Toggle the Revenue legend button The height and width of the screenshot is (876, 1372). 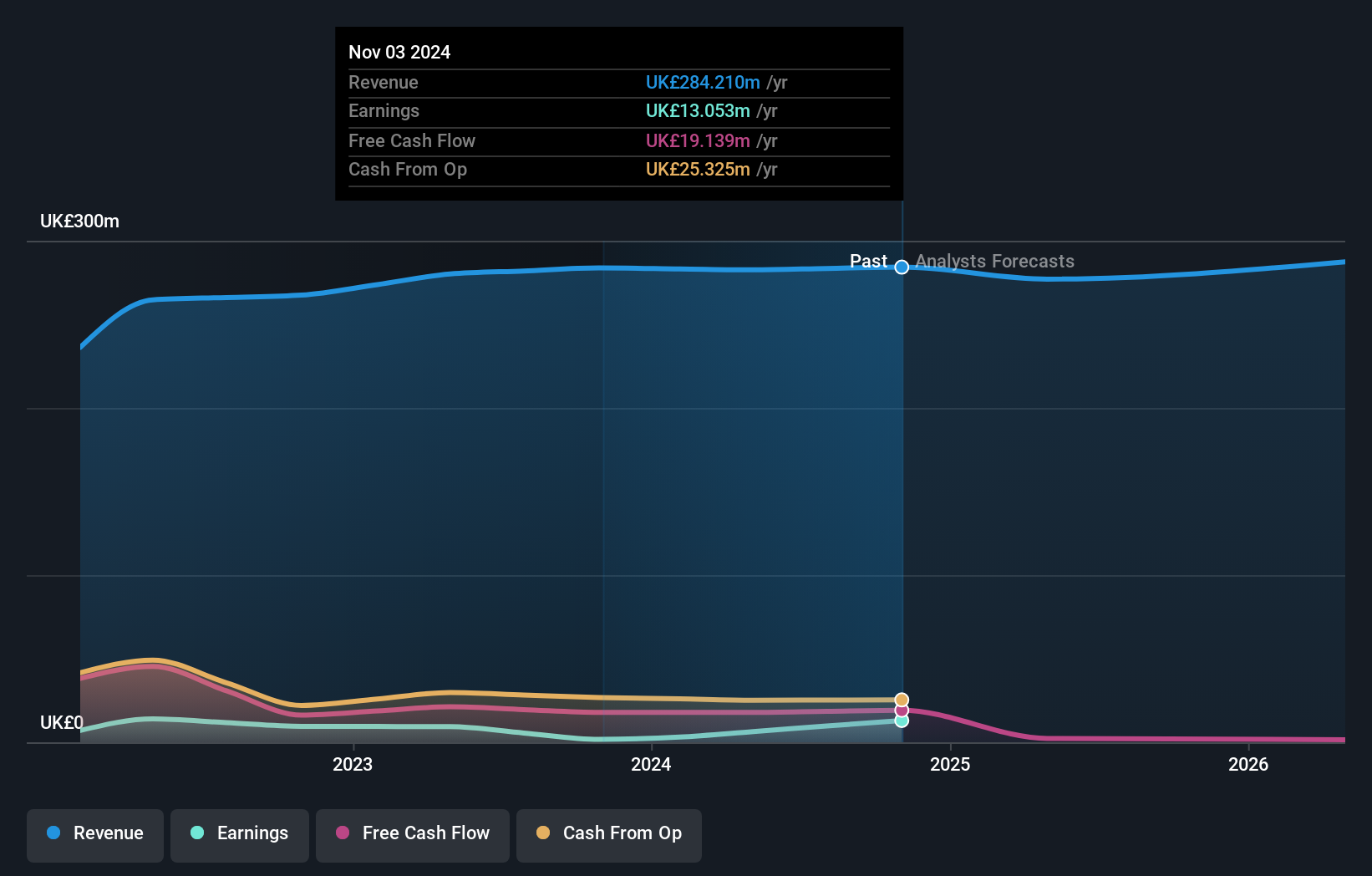tap(95, 835)
